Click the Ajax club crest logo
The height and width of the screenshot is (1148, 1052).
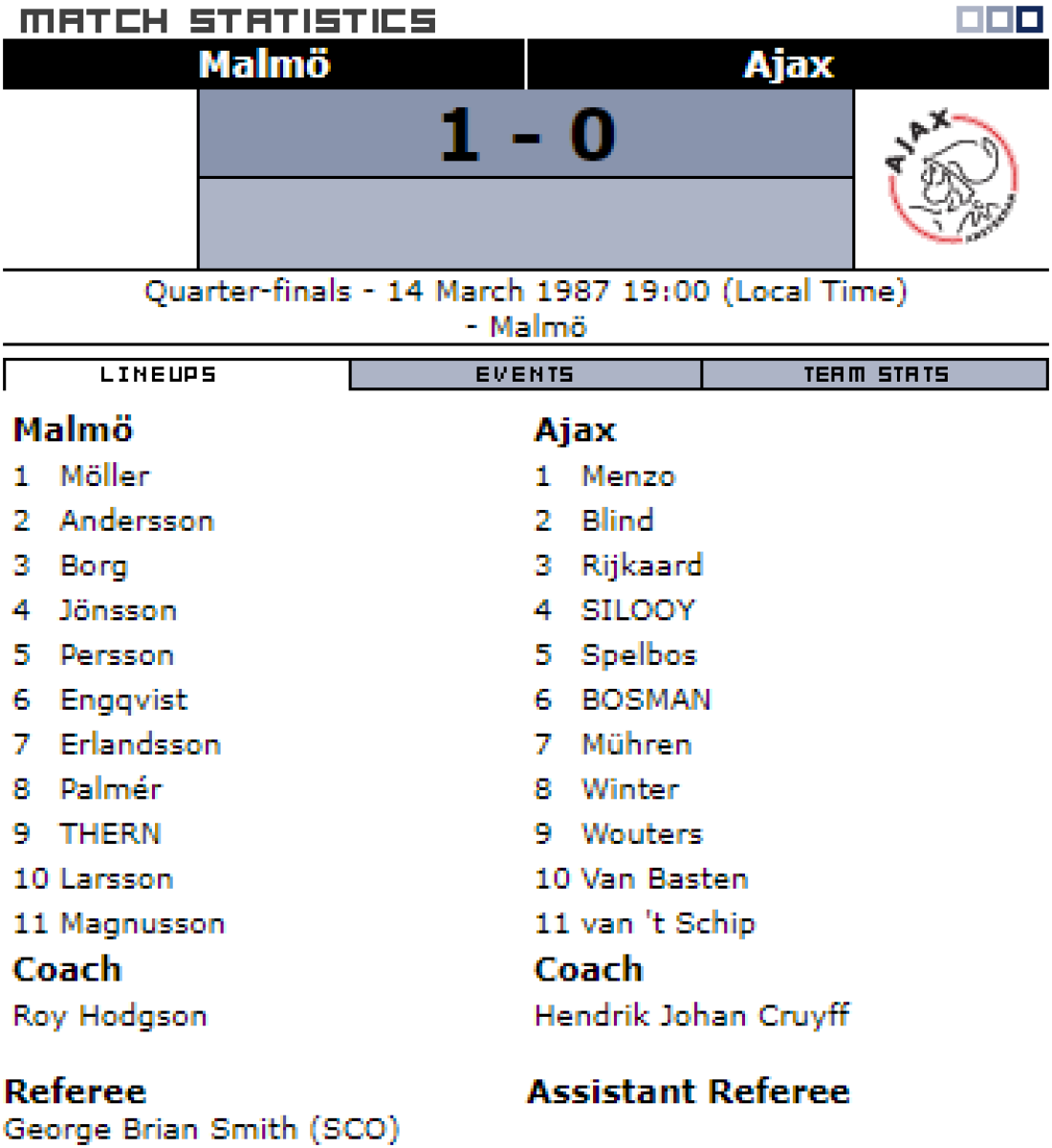tap(952, 177)
